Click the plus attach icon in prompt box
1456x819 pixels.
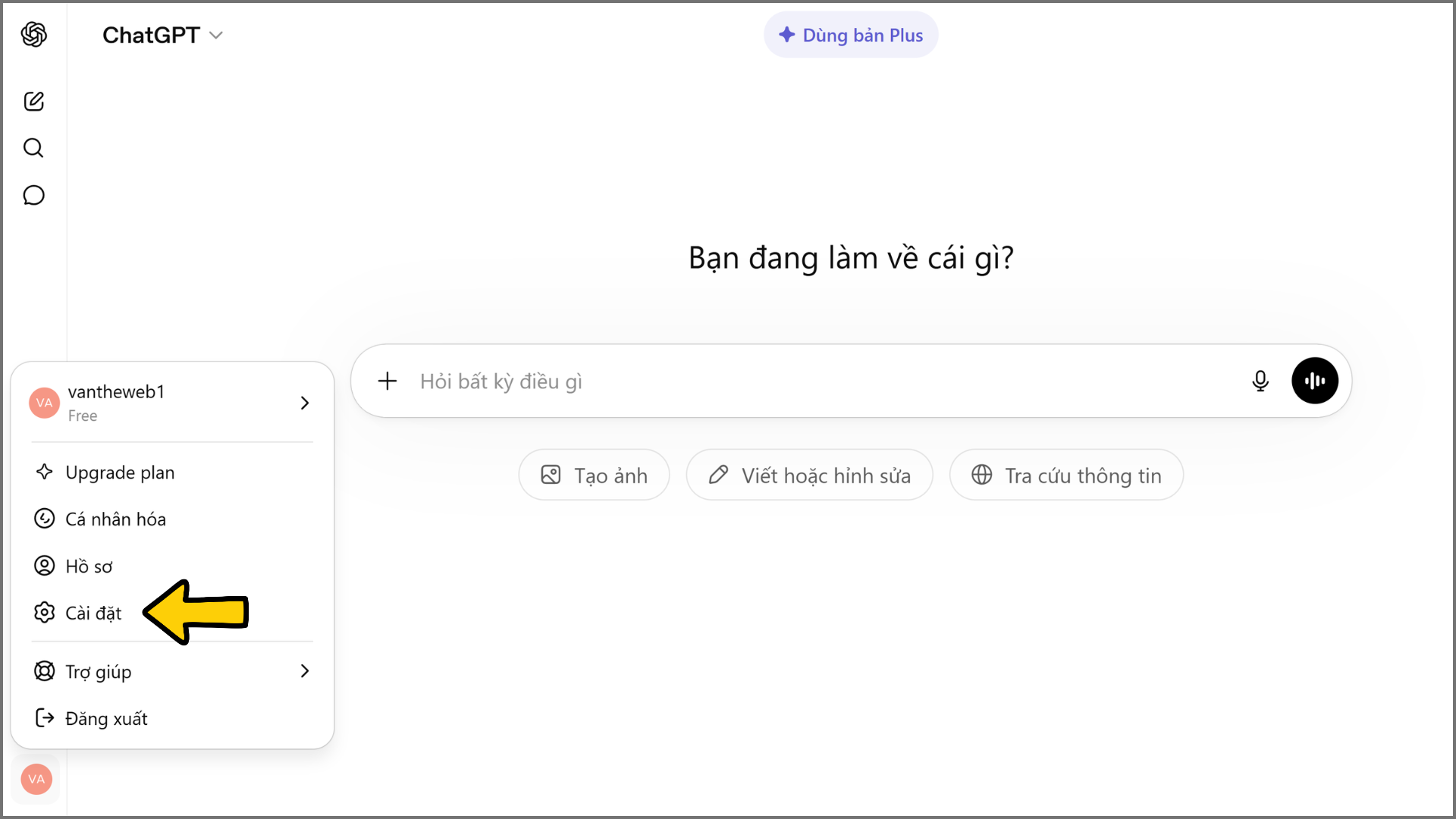[388, 381]
